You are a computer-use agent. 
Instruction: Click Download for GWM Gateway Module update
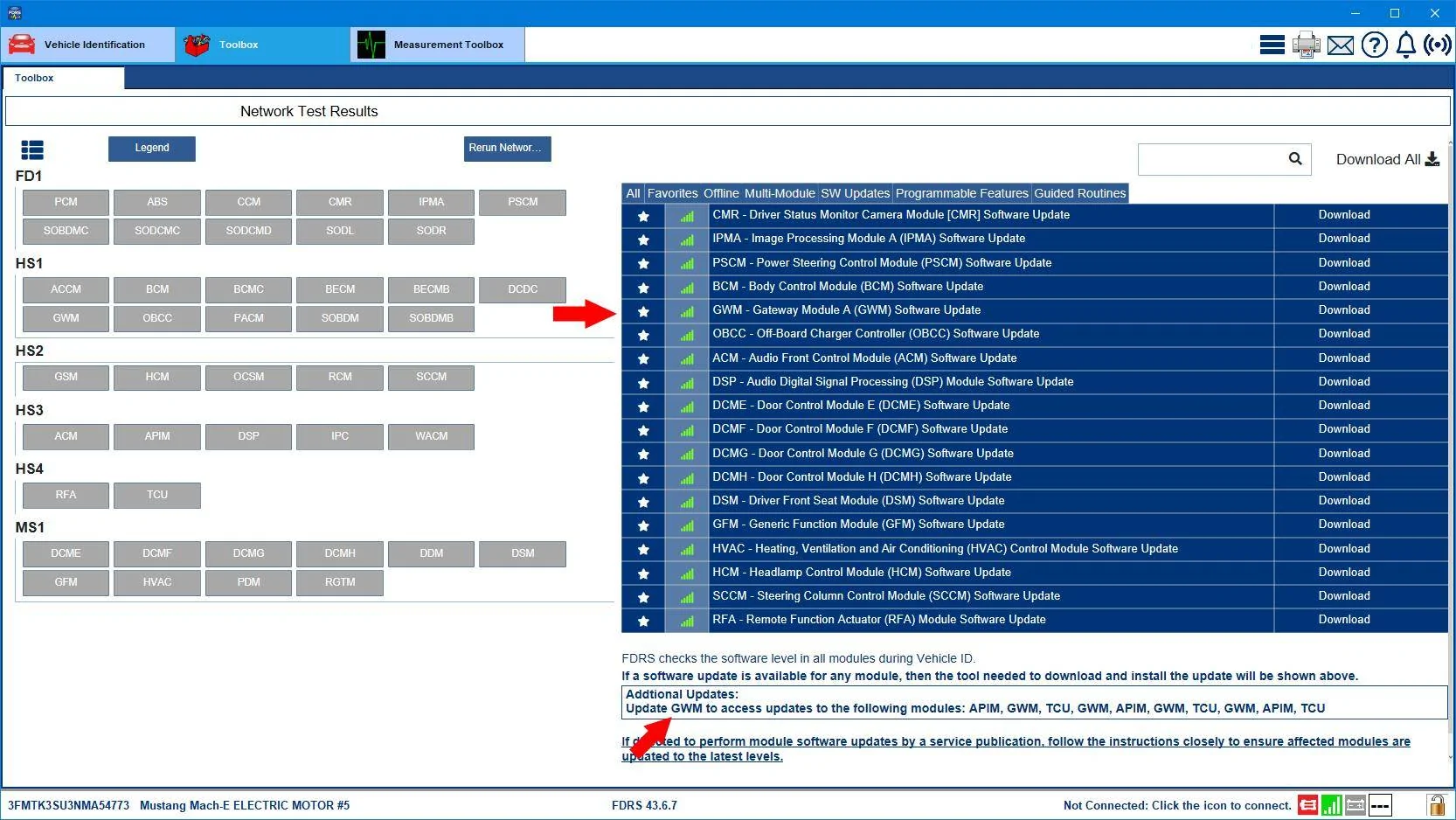[x=1344, y=310]
